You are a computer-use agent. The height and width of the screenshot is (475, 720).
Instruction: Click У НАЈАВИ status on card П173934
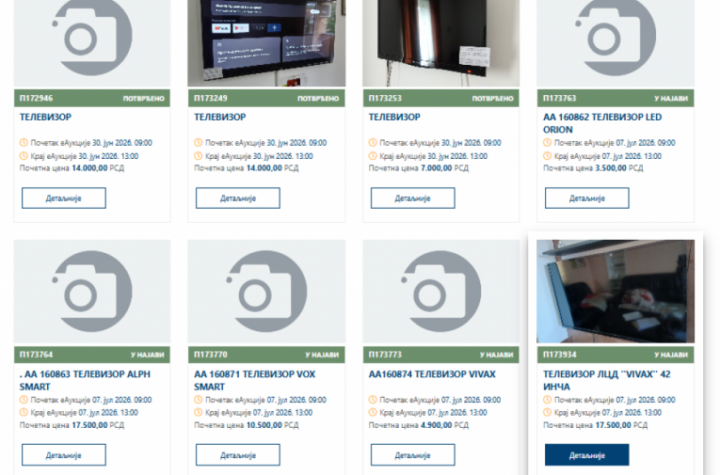pos(671,355)
